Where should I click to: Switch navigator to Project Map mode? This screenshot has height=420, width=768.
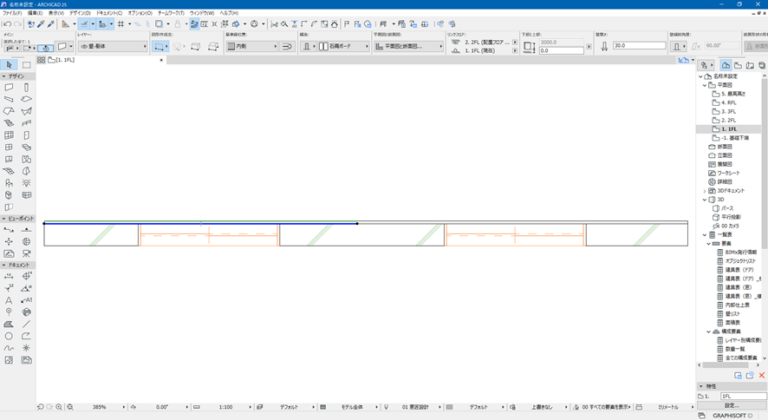point(726,65)
